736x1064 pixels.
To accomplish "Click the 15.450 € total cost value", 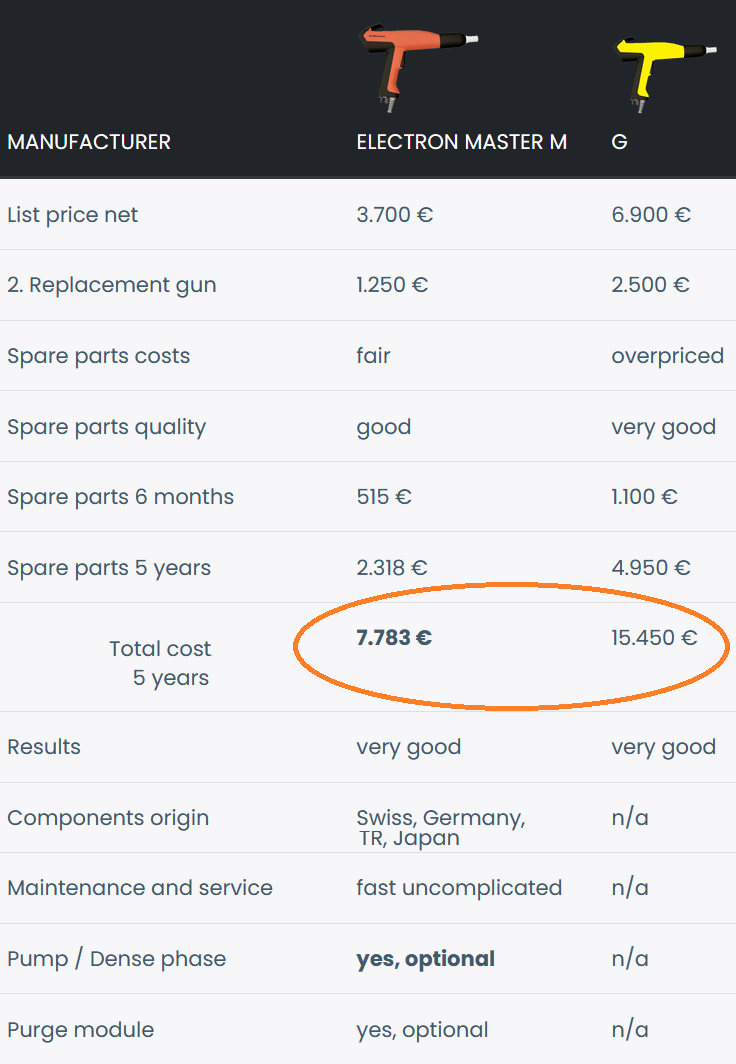I will [x=654, y=638].
